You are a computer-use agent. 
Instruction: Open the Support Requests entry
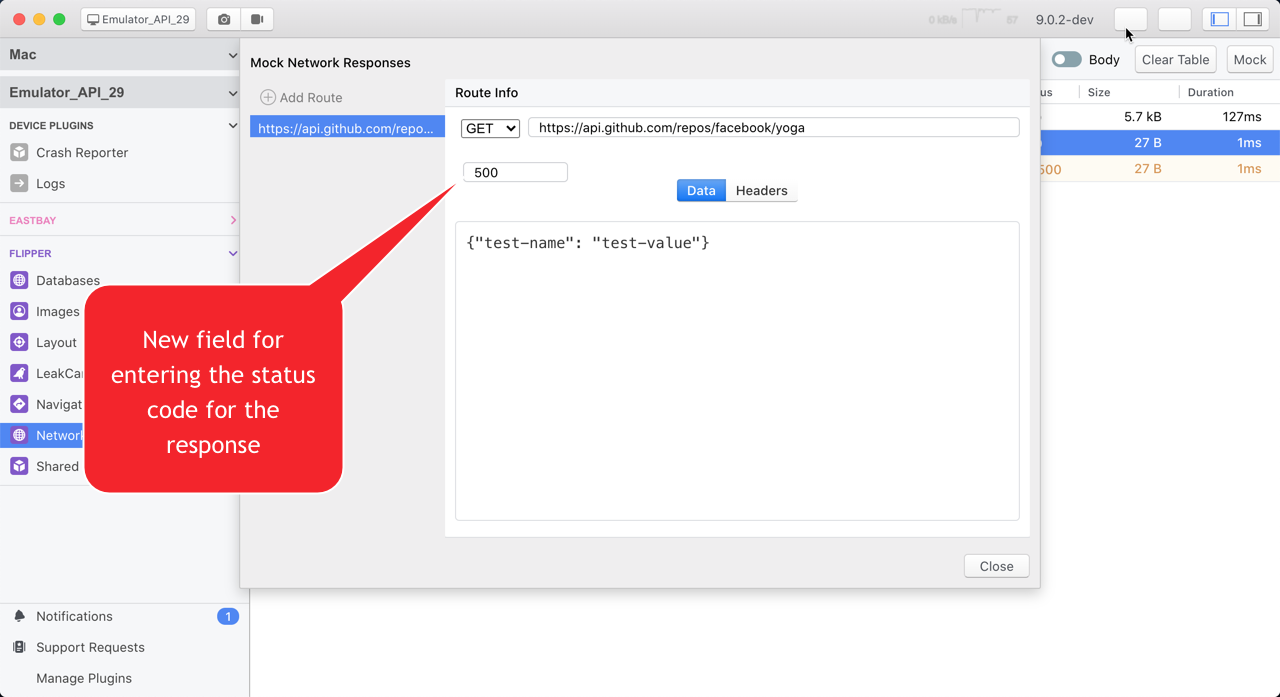pos(90,647)
